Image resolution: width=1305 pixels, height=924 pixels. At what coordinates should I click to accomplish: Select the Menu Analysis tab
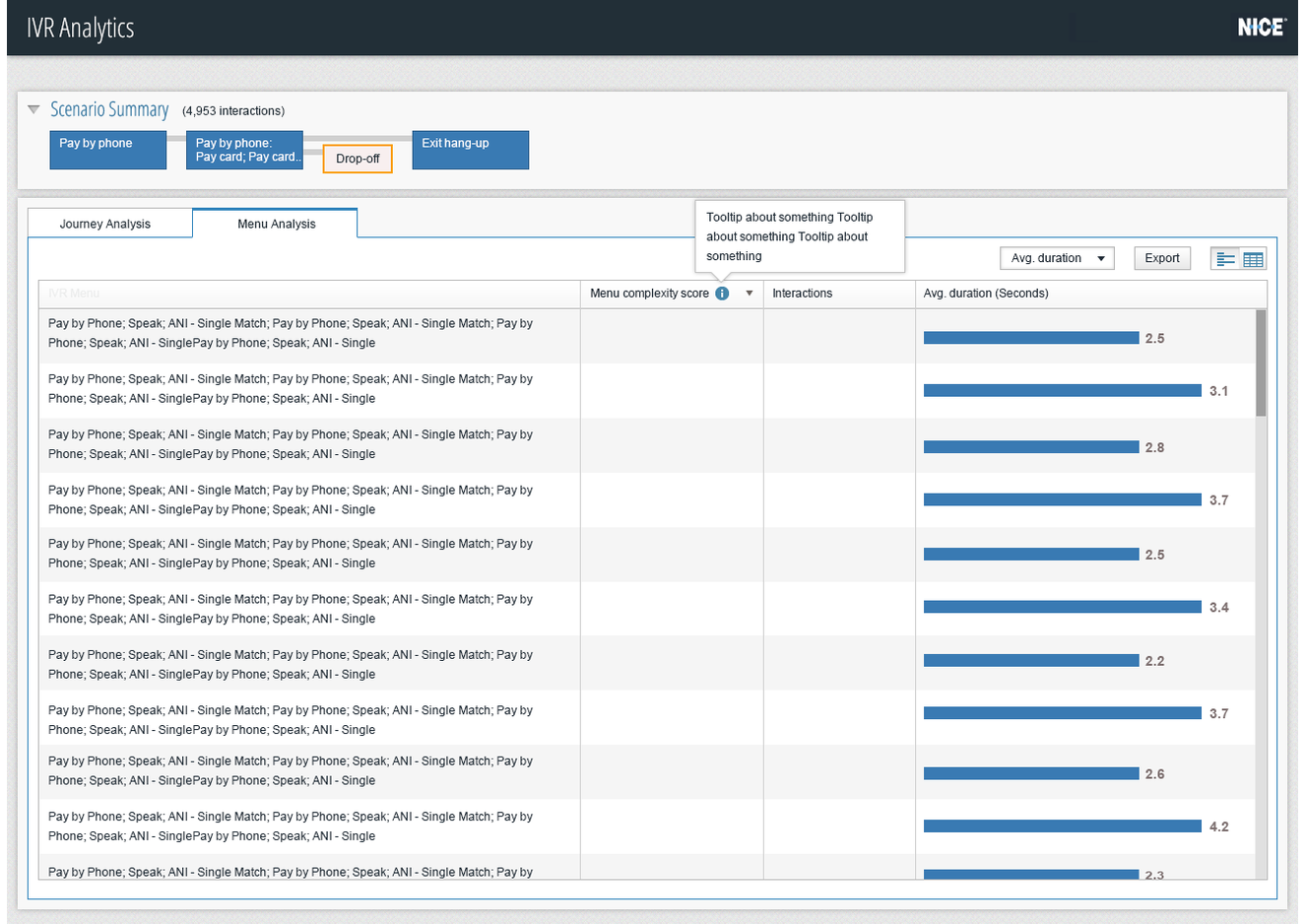[276, 224]
